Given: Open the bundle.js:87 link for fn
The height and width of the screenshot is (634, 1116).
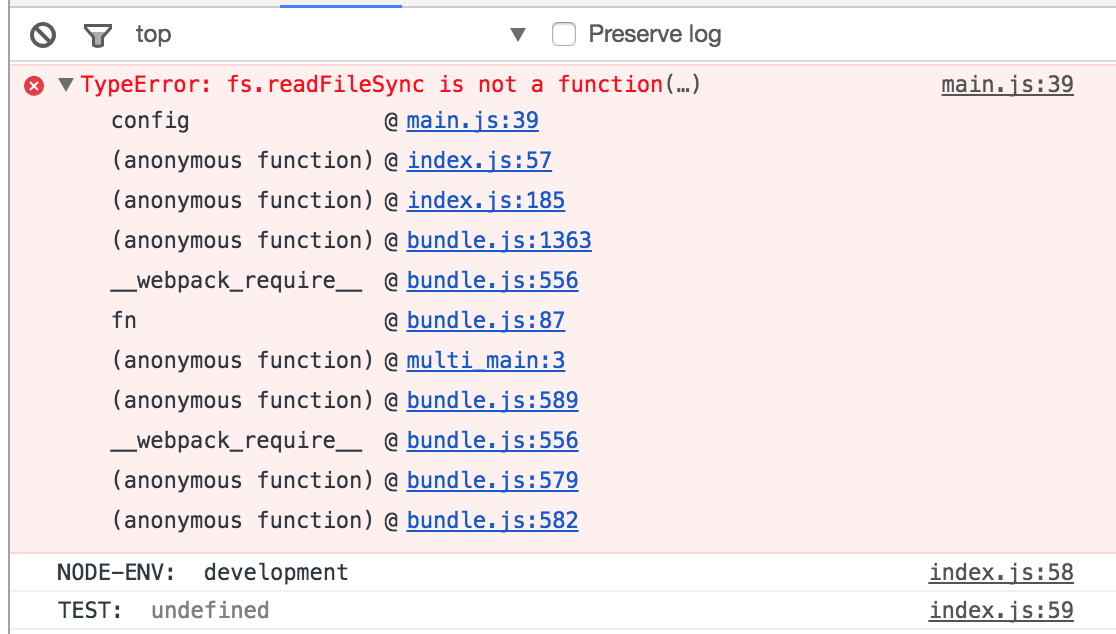Looking at the screenshot, I should pos(485,321).
